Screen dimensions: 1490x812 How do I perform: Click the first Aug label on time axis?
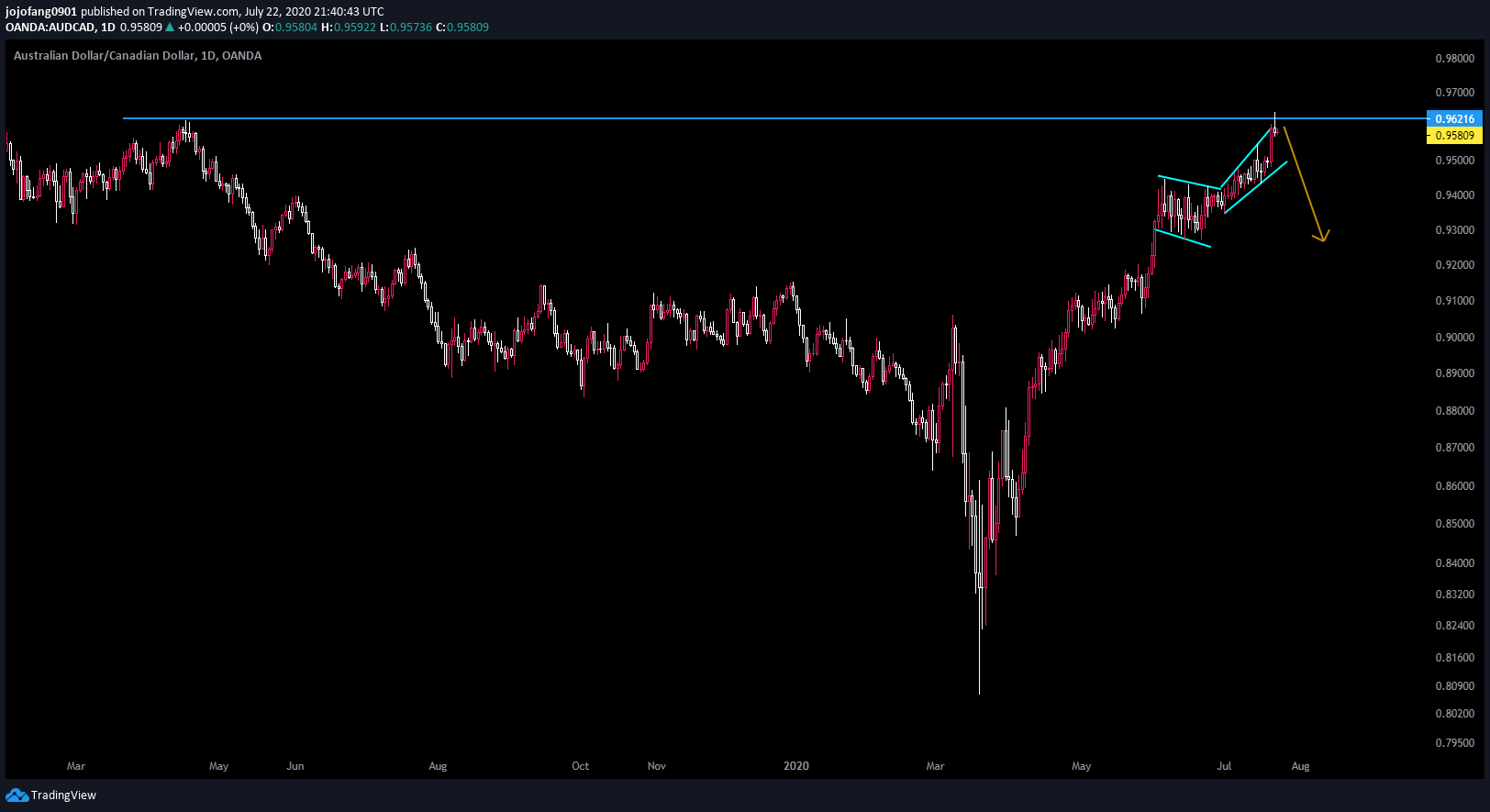[x=438, y=766]
